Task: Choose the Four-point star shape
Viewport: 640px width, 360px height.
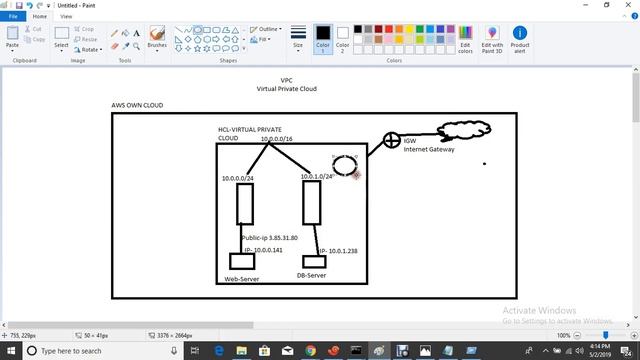Action: pyautogui.click(x=188, y=49)
